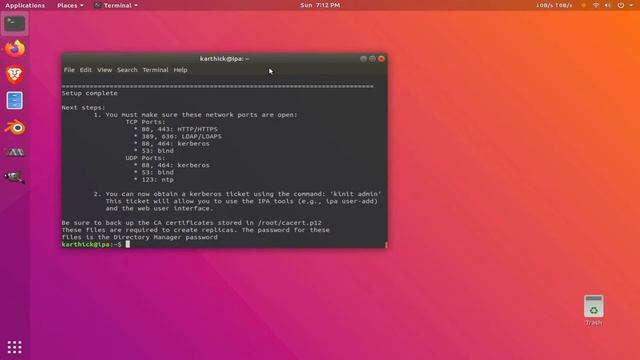The height and width of the screenshot is (360, 640).
Task: Click the network speed indicator
Action: coord(554,5)
